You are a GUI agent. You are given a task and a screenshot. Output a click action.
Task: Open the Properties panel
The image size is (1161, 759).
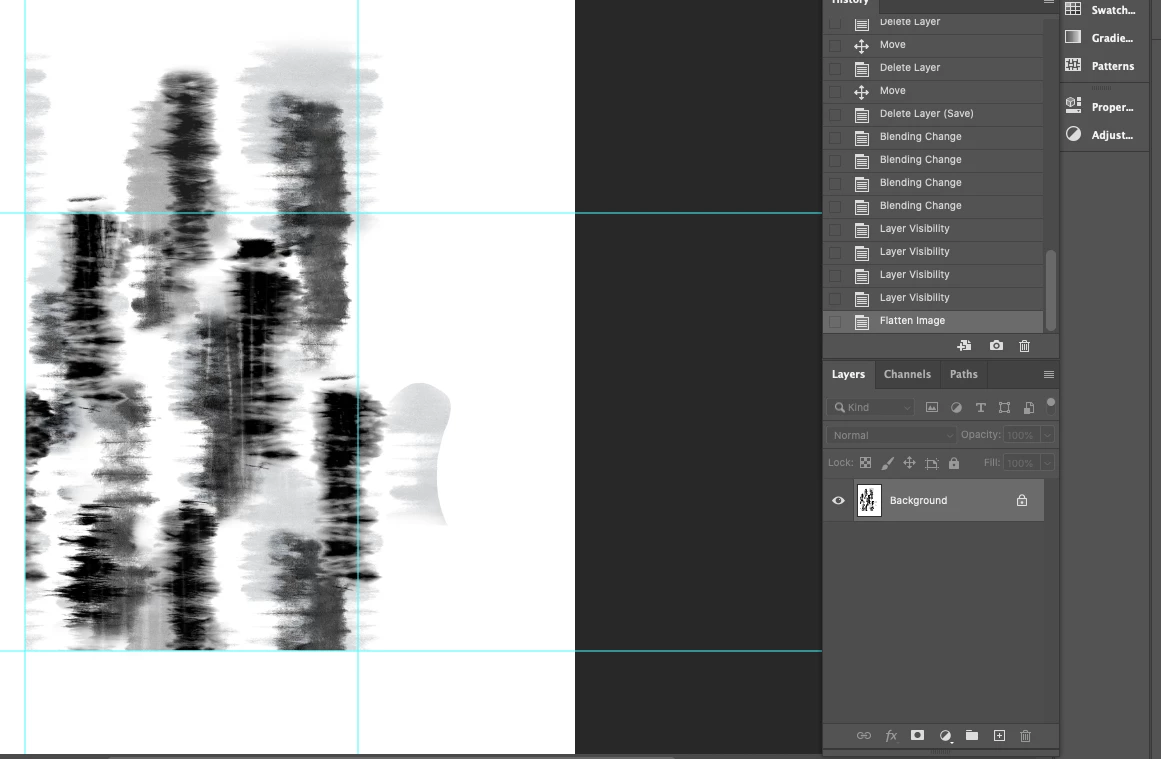tap(1100, 107)
